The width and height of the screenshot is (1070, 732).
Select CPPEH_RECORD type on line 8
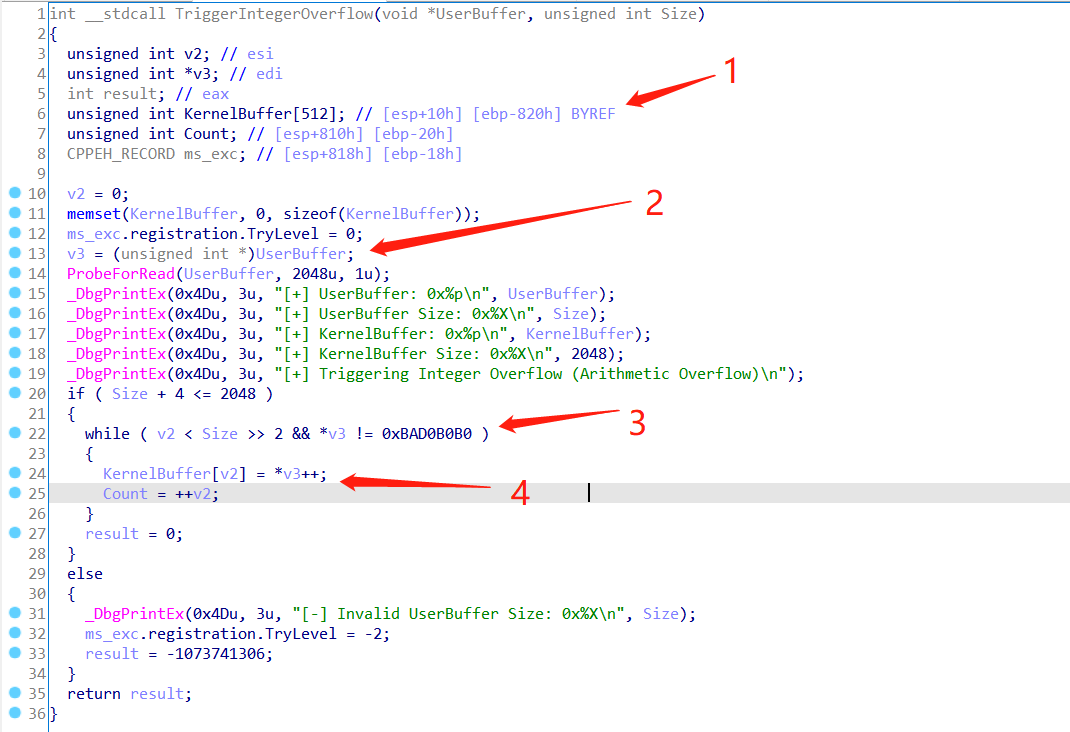pyautogui.click(x=121, y=153)
